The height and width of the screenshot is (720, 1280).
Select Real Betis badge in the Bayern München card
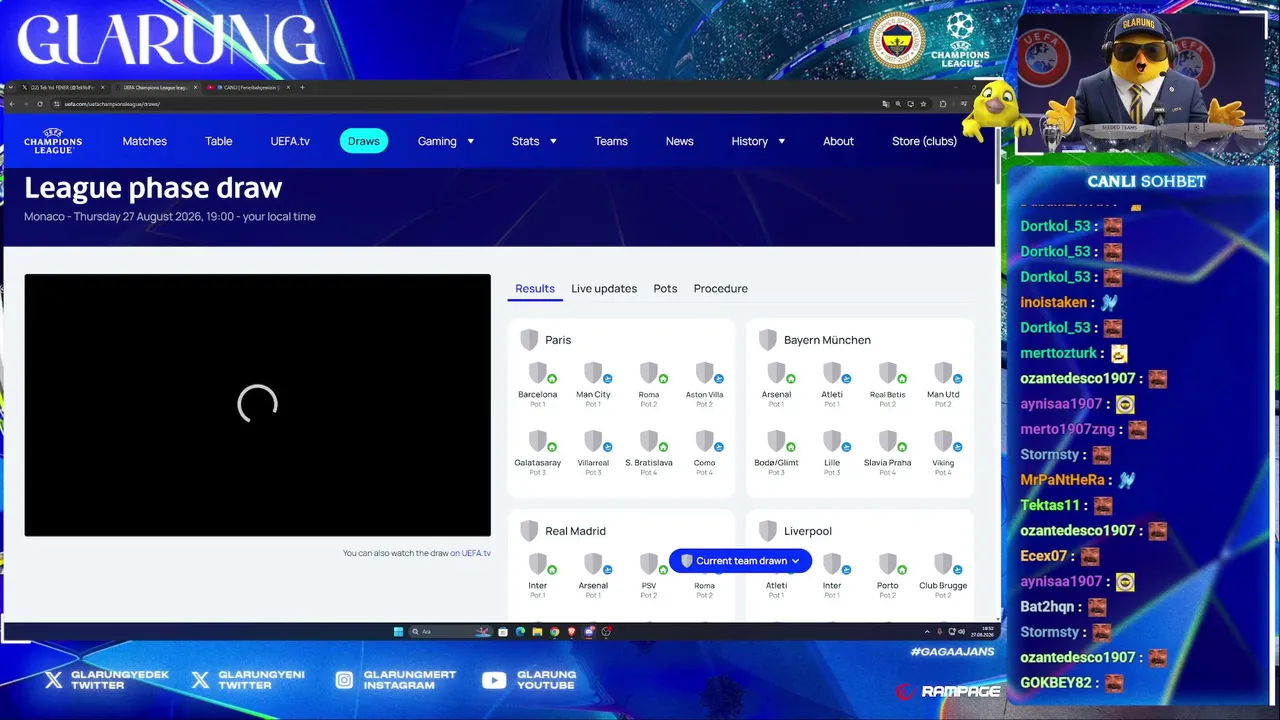tap(888, 373)
